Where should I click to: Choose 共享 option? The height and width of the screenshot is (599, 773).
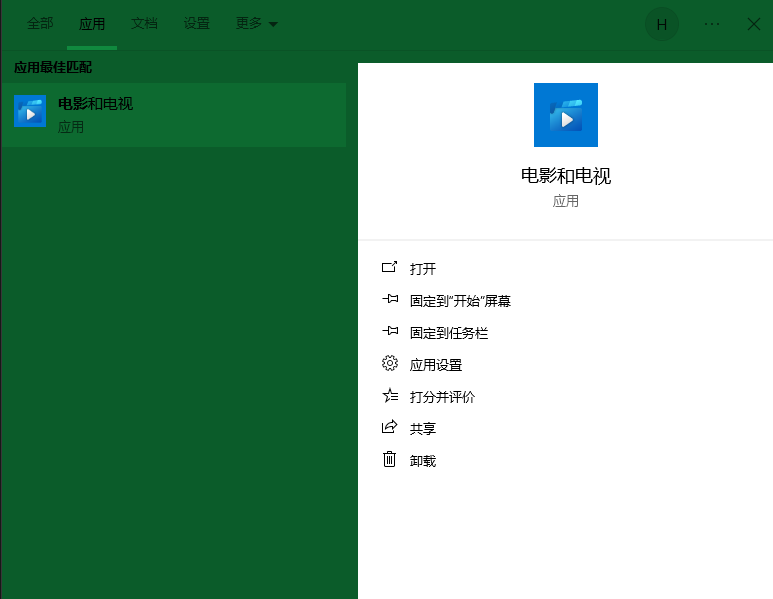point(422,429)
